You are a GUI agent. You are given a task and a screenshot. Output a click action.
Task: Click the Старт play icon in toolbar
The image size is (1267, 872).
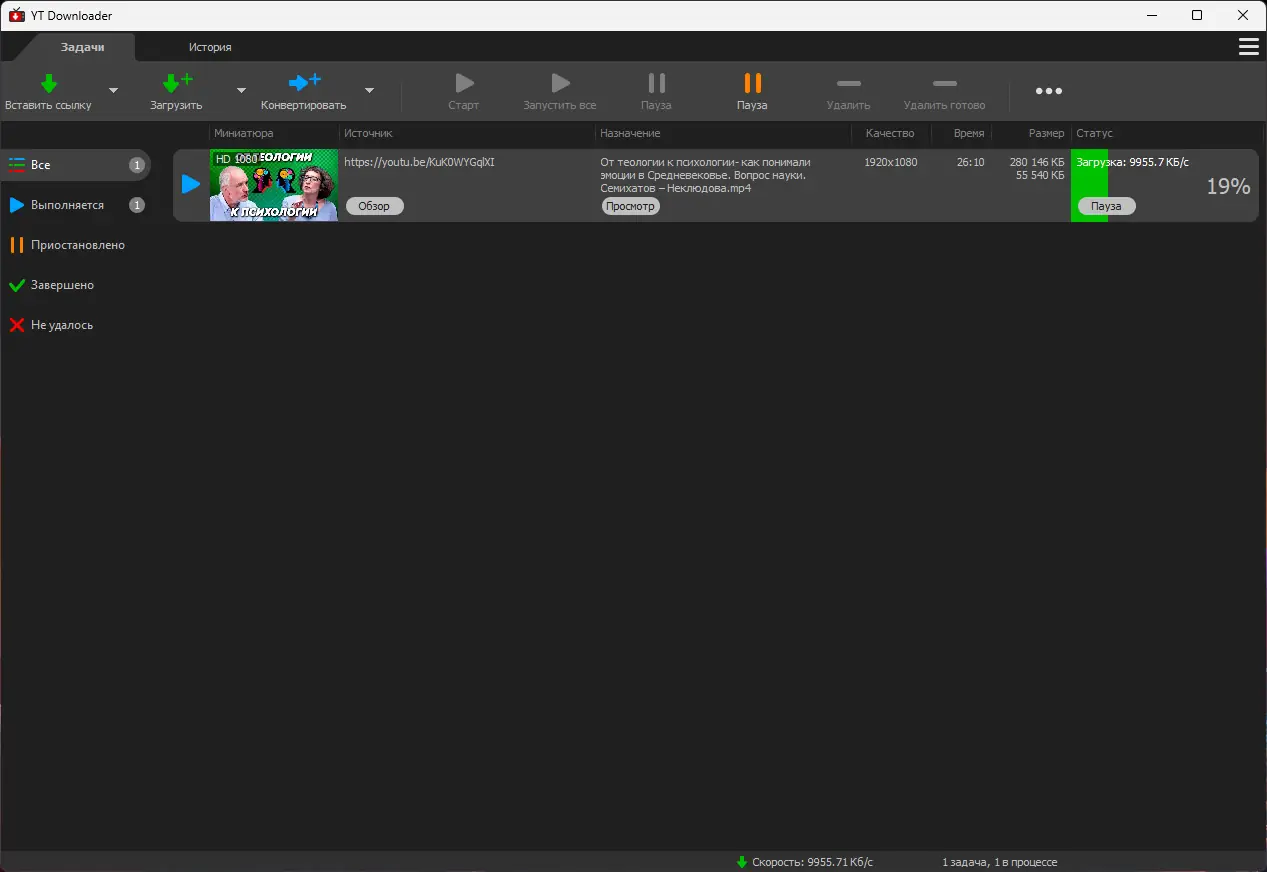(x=464, y=83)
